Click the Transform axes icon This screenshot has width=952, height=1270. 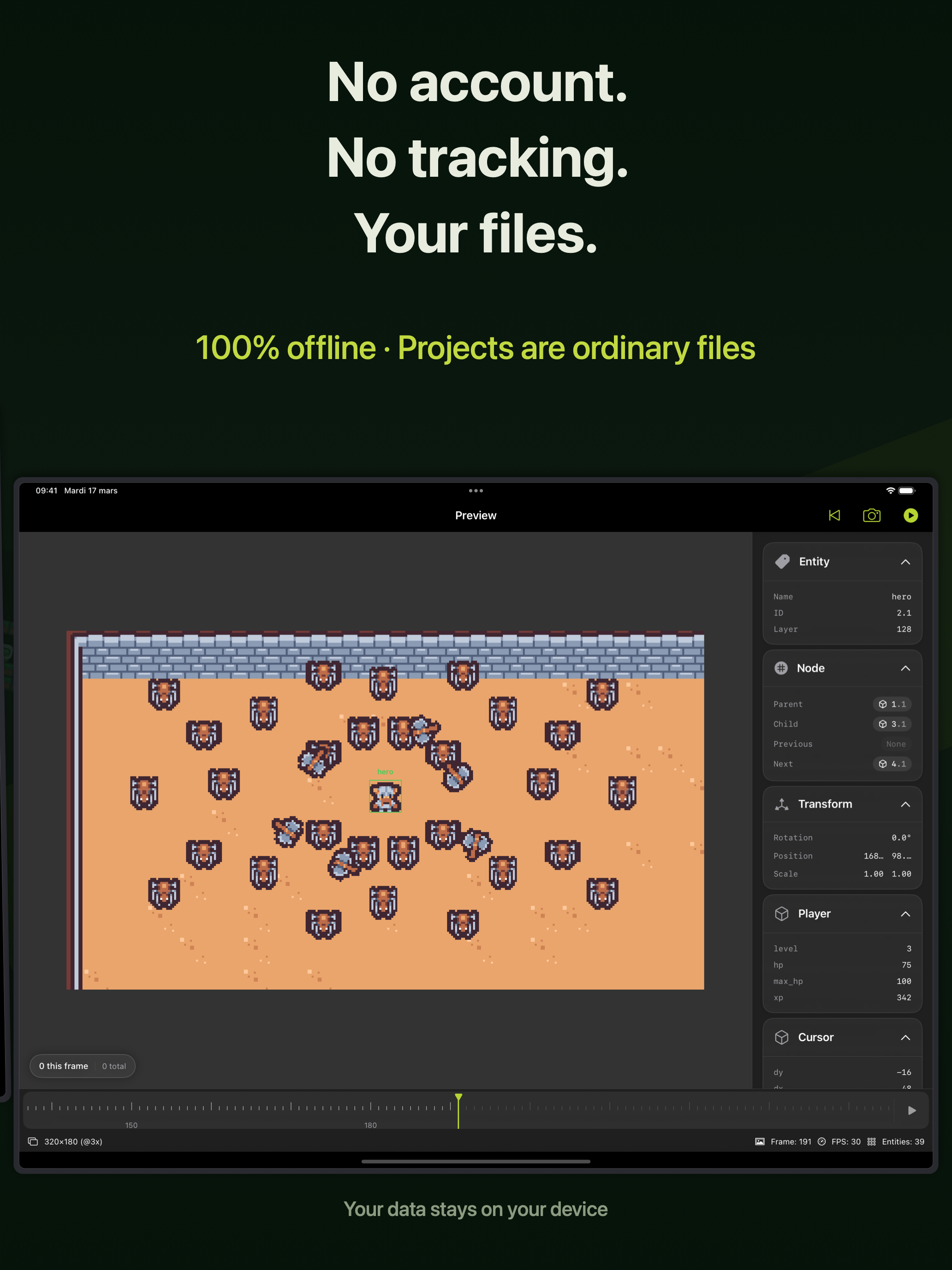(781, 804)
